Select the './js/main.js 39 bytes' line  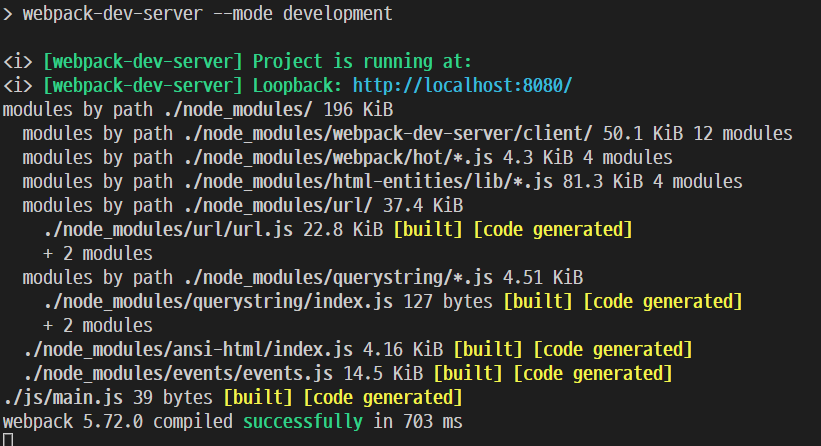coord(232,398)
